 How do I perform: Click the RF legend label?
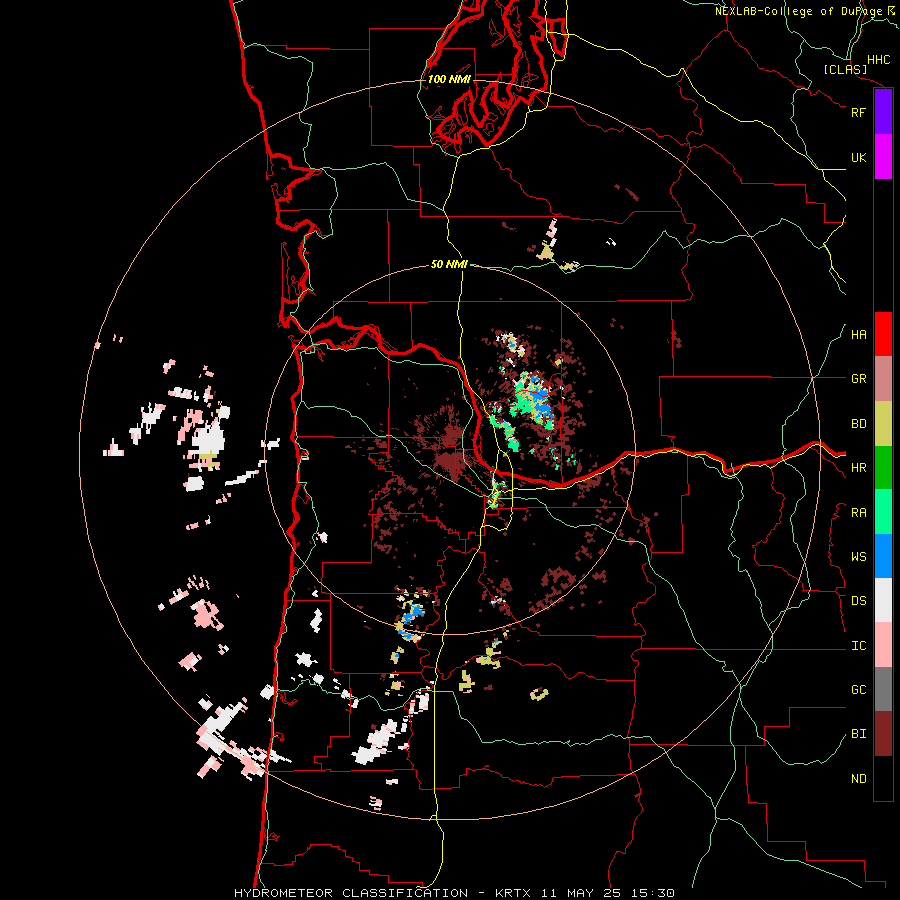[858, 112]
